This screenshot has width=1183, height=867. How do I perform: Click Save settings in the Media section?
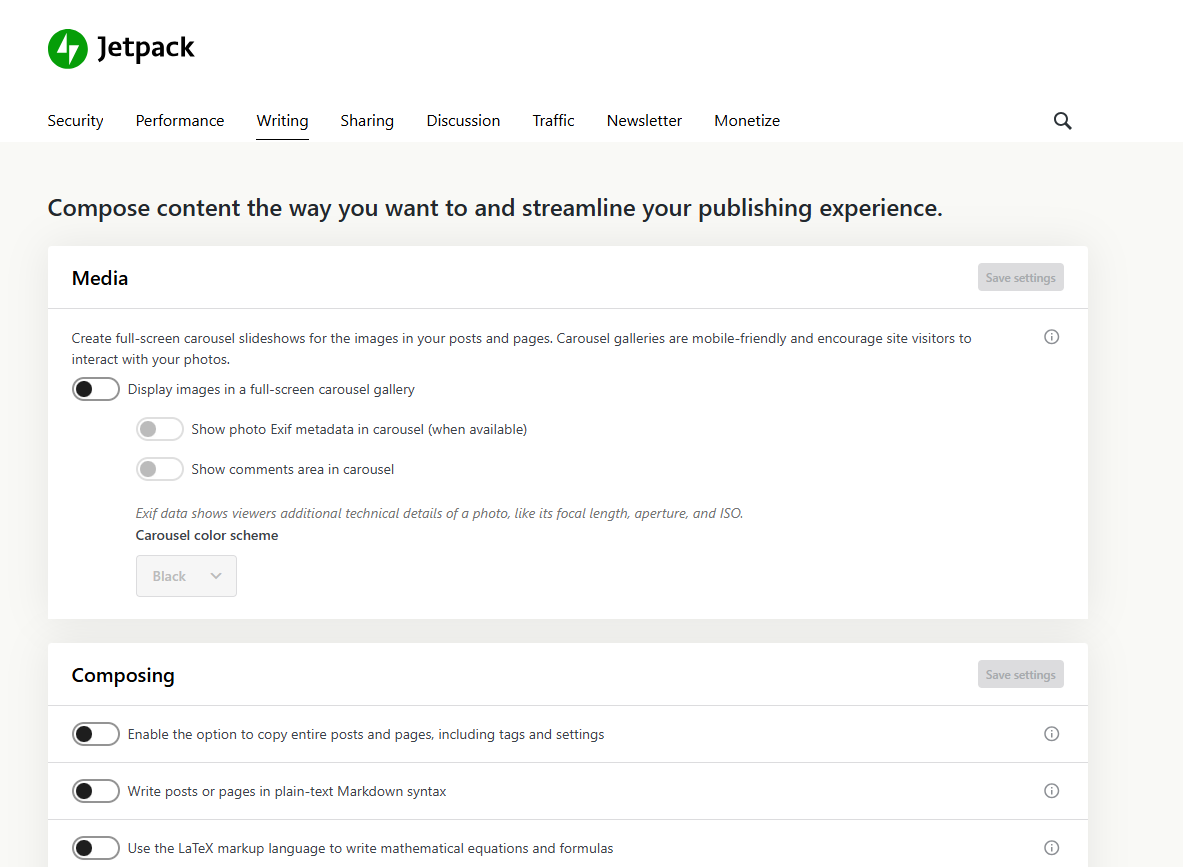(x=1020, y=277)
